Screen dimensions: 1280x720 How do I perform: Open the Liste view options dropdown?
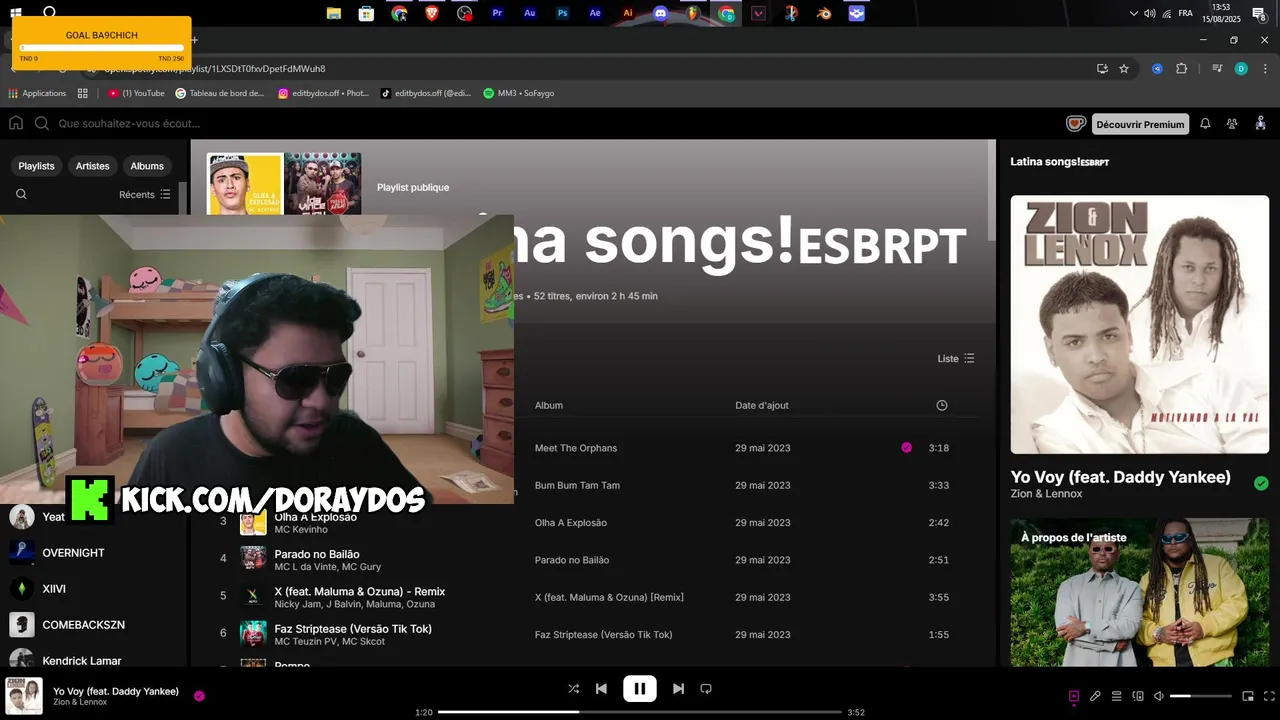955,358
